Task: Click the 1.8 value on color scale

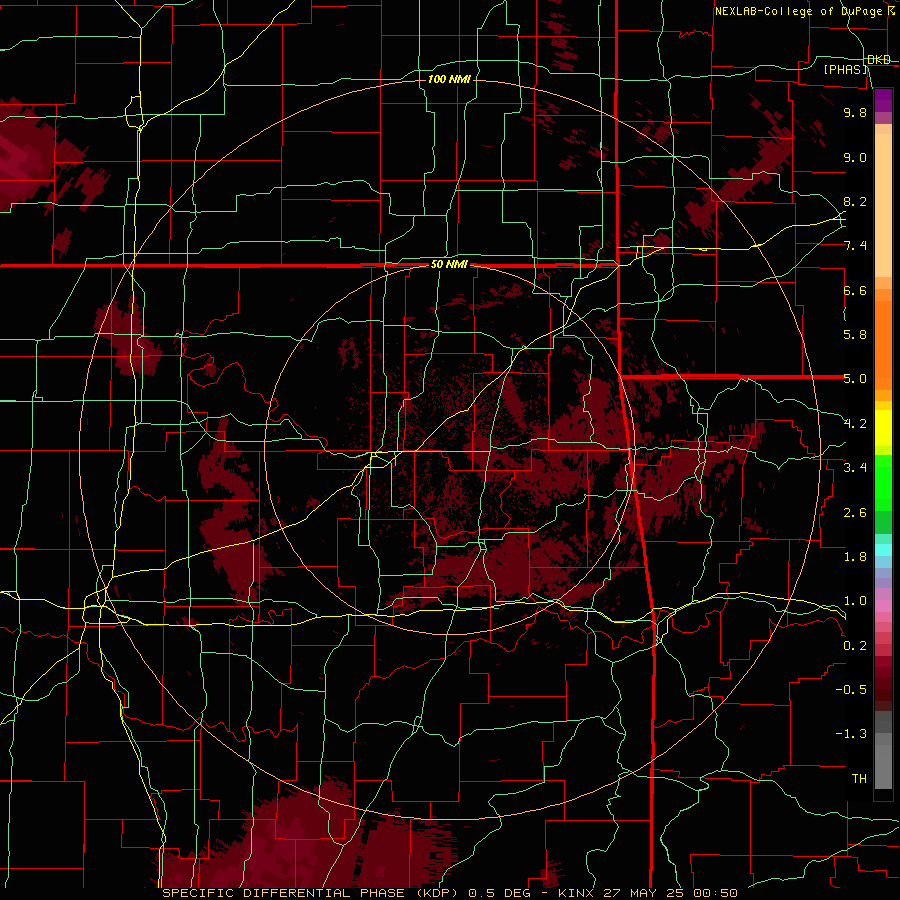Action: pyautogui.click(x=855, y=557)
